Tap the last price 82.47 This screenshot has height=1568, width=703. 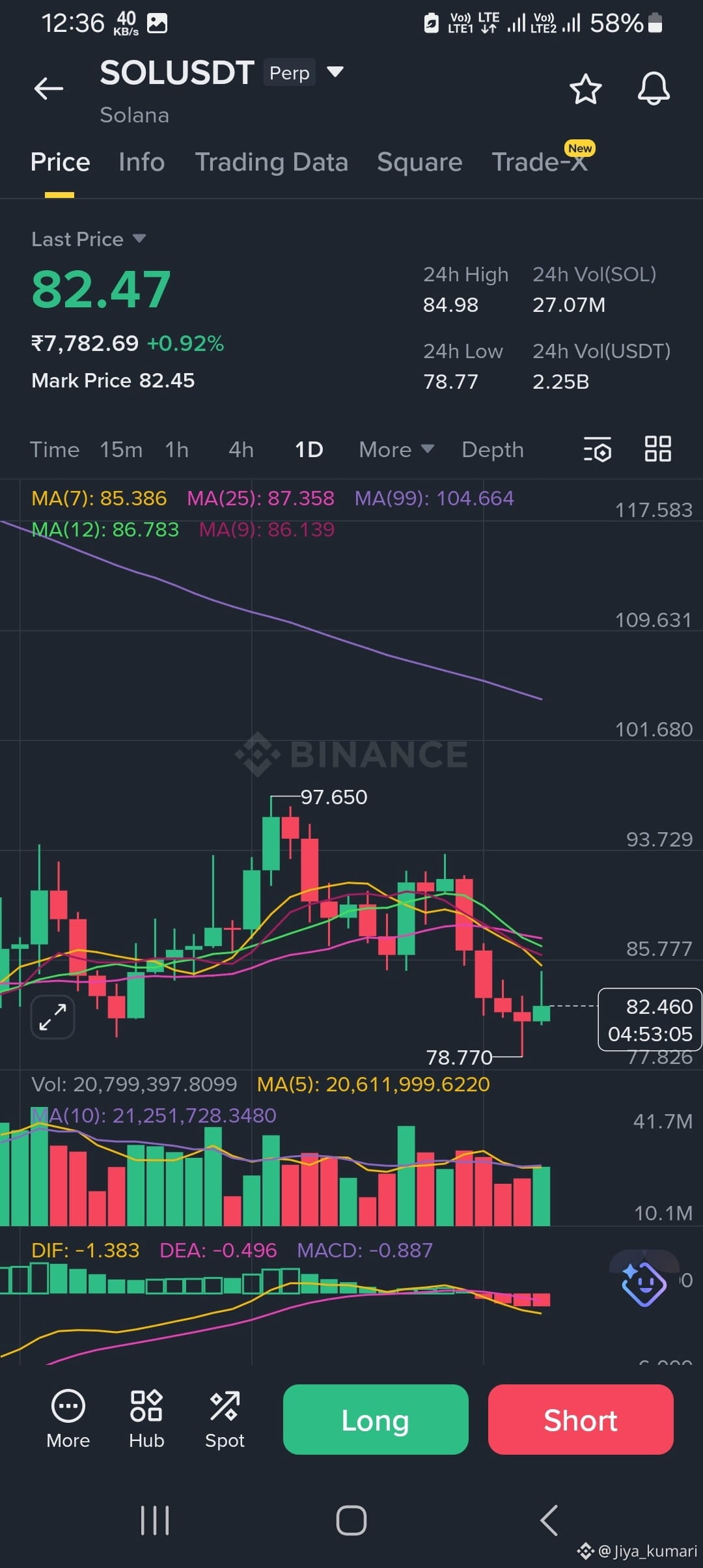pos(101,290)
